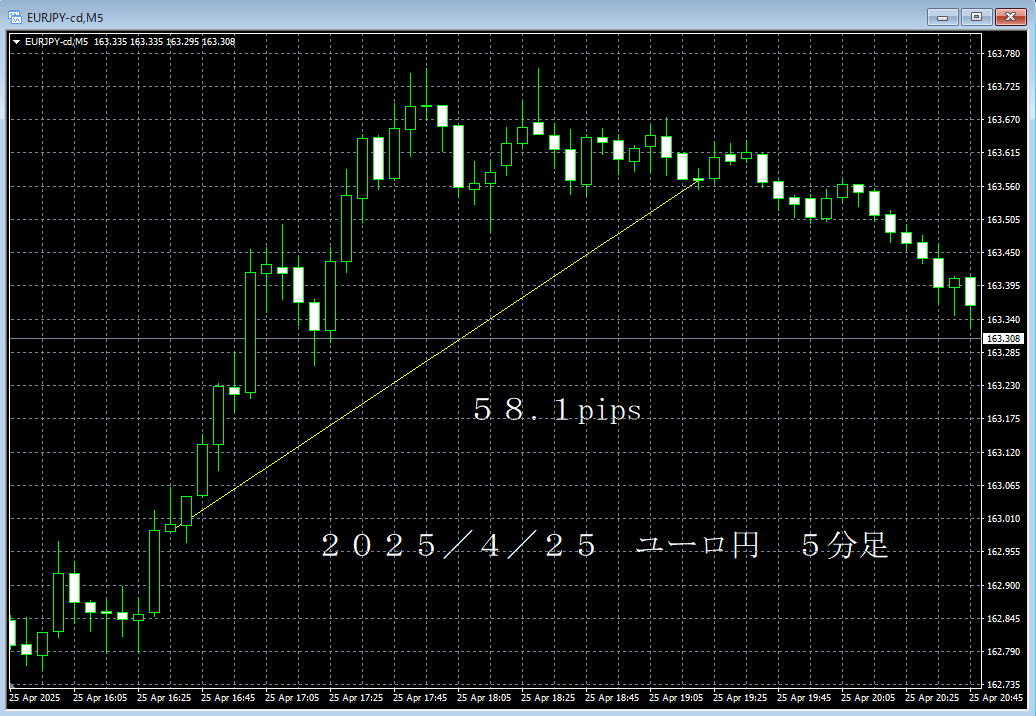1036x716 pixels.
Task: Click the 163.175 price level
Action: [1003, 418]
